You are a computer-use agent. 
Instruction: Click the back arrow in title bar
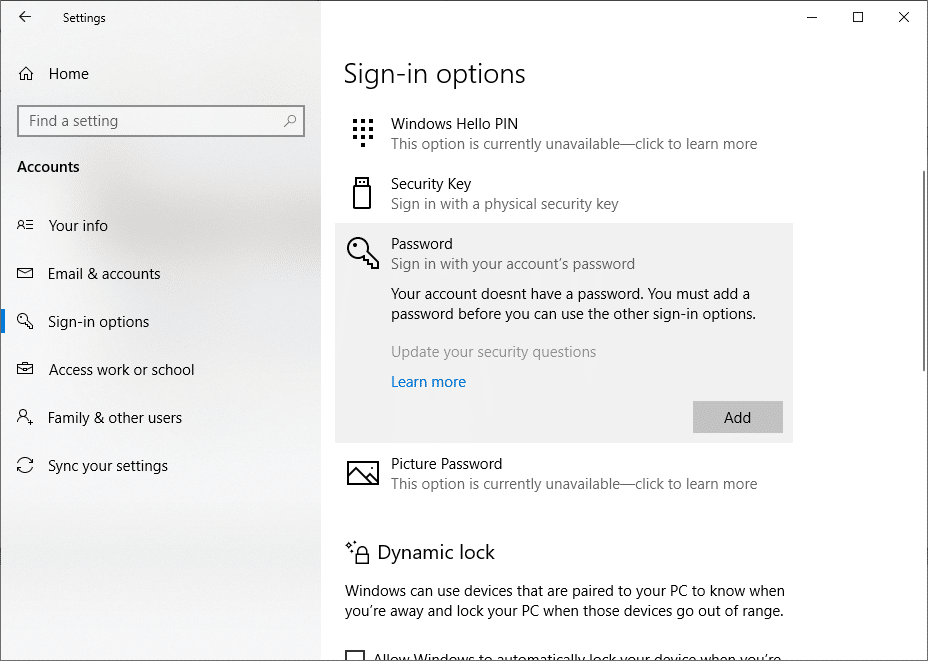(x=25, y=17)
